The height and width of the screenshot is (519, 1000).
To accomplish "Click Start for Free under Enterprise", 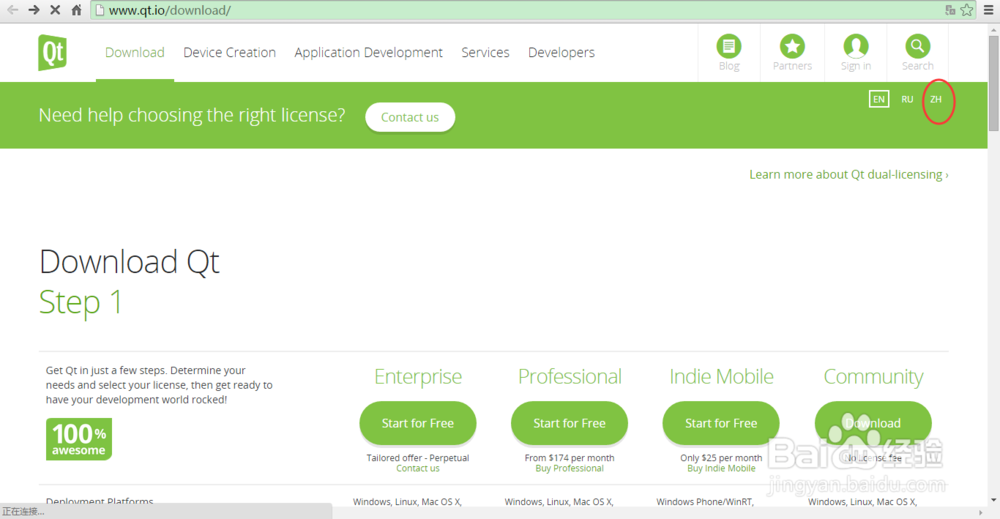I will pyautogui.click(x=418, y=423).
